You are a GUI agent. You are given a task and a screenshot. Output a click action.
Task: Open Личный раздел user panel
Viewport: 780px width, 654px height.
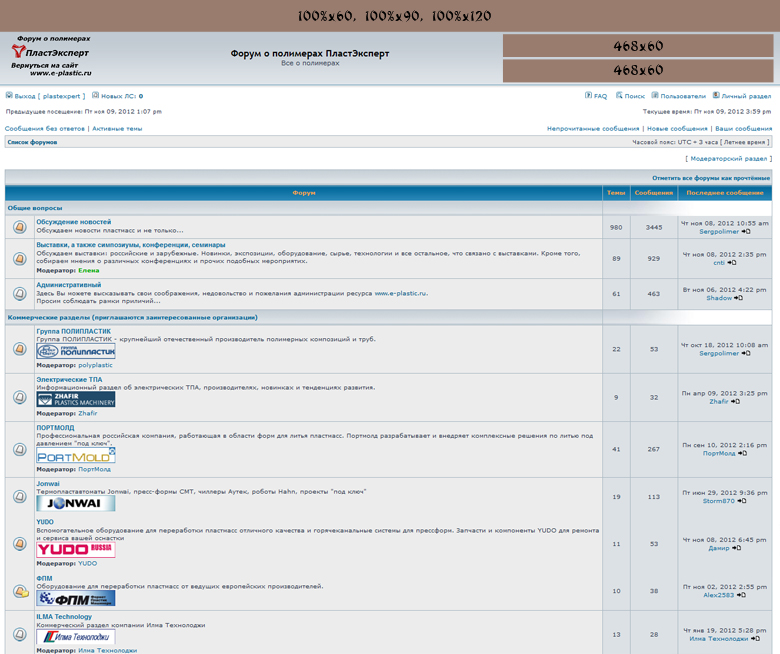(x=745, y=96)
